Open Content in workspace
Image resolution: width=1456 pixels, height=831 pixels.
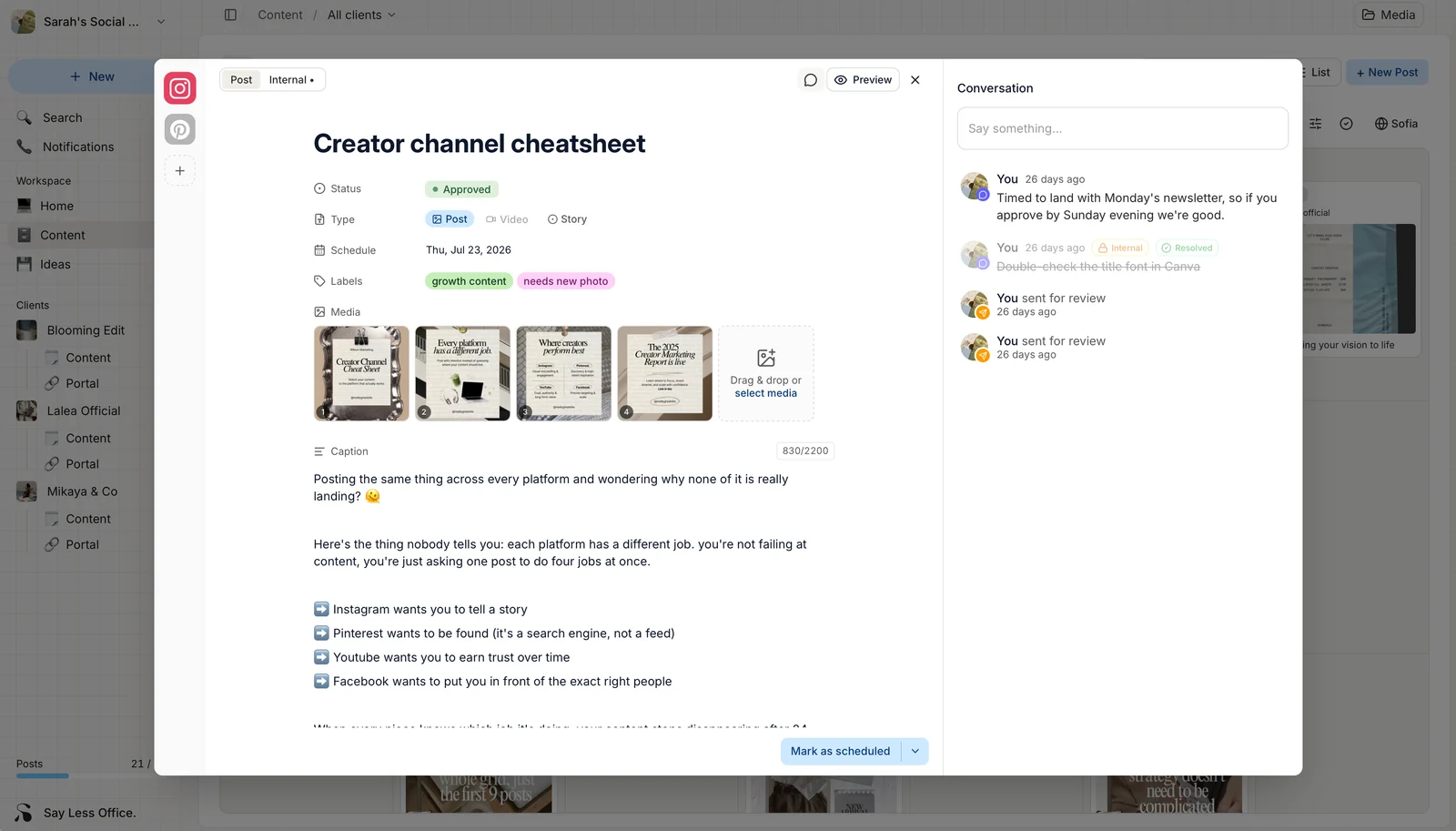pyautogui.click(x=63, y=235)
